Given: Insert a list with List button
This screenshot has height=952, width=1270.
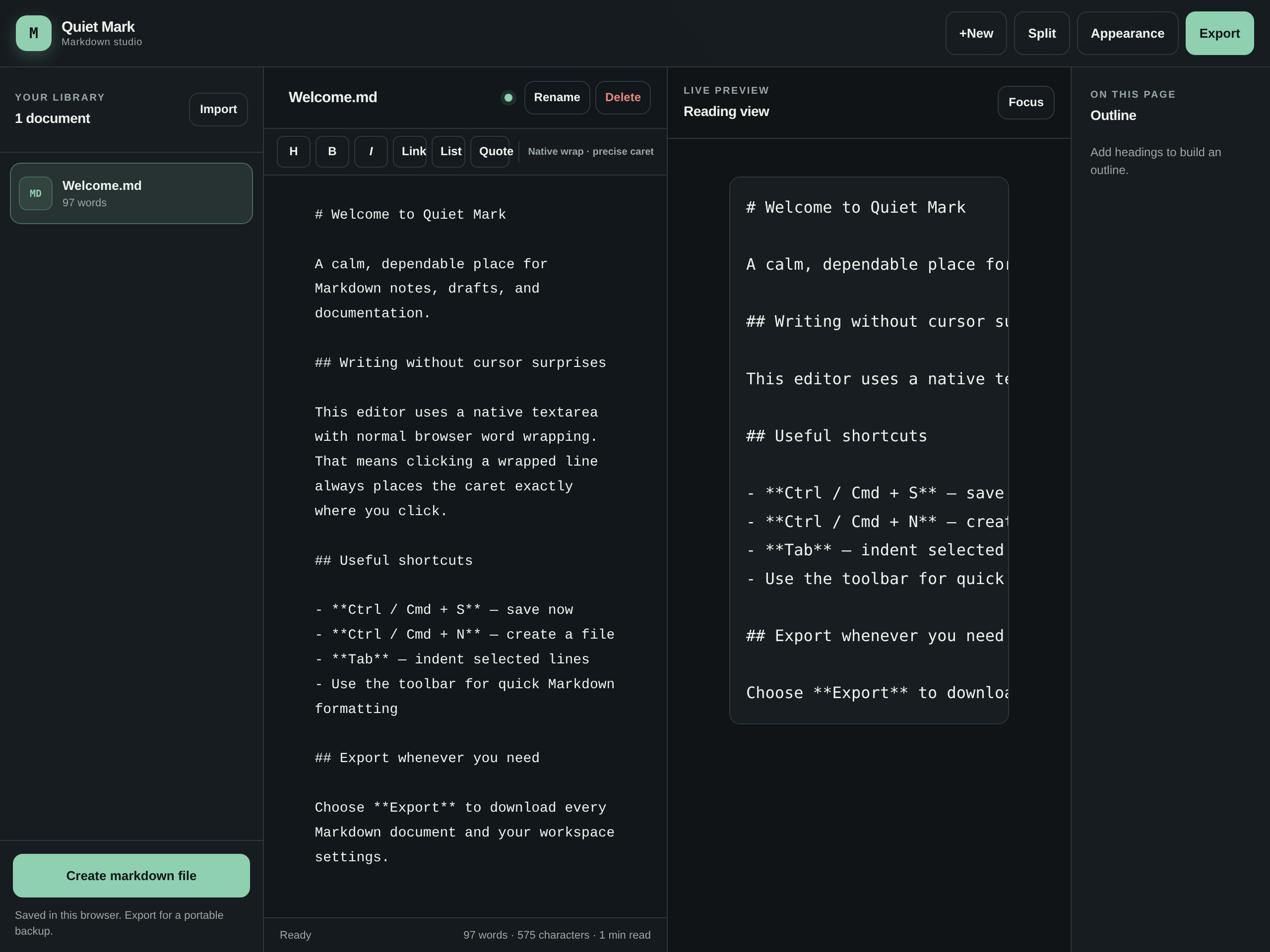Looking at the screenshot, I should pyautogui.click(x=448, y=152).
